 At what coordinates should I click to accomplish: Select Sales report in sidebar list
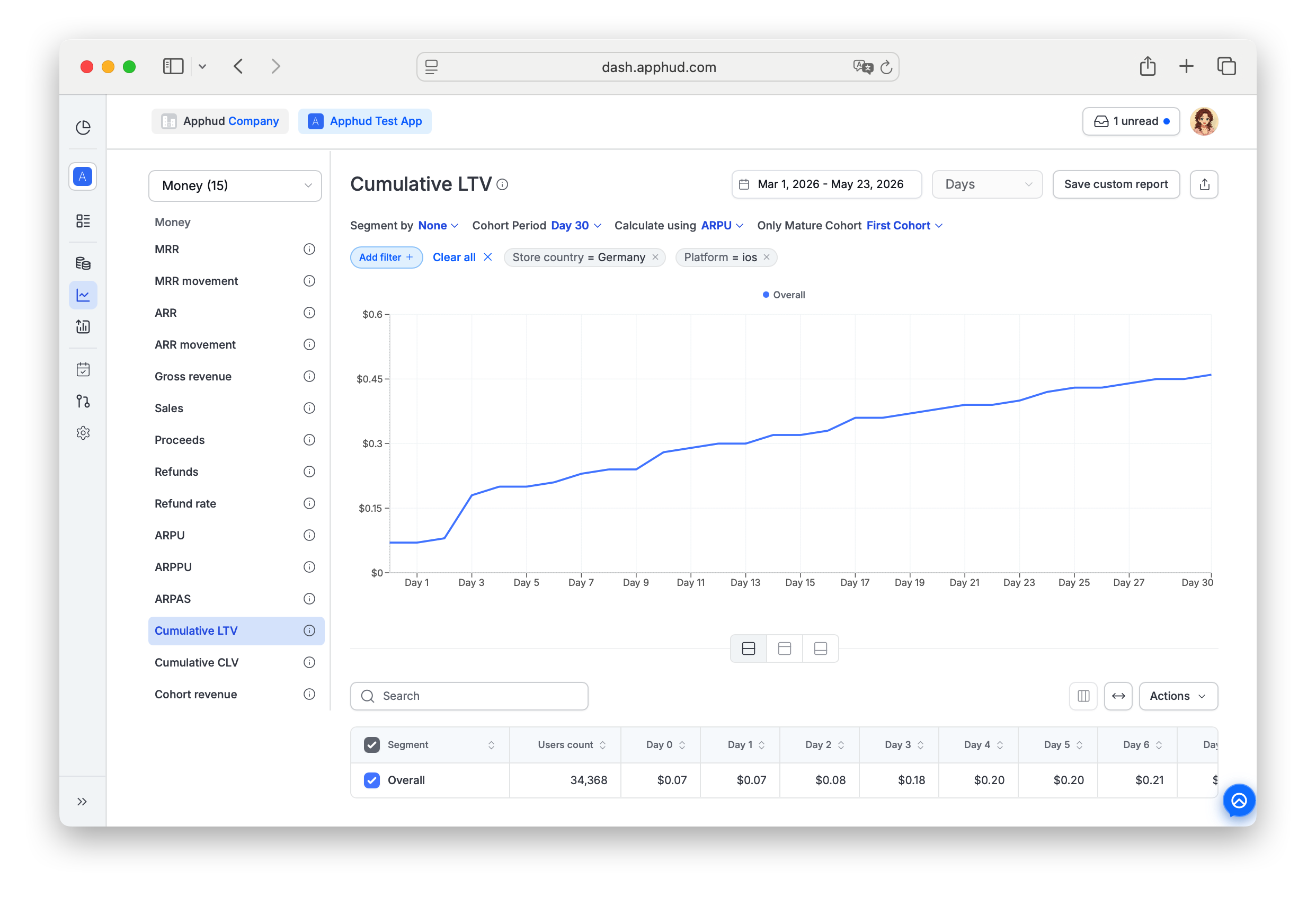pyautogui.click(x=169, y=408)
